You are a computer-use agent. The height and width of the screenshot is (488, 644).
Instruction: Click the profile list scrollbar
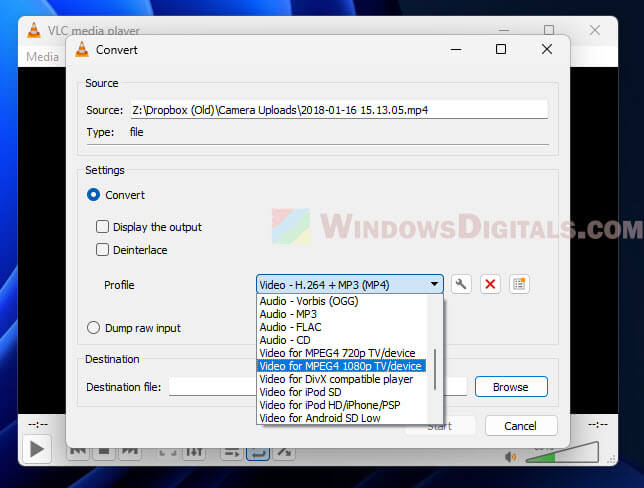[435, 369]
